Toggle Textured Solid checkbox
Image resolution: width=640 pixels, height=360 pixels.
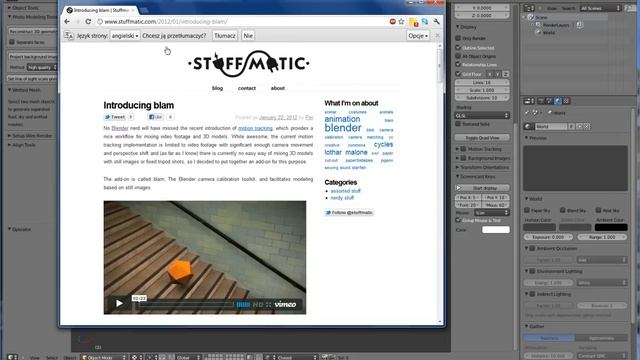(458, 124)
